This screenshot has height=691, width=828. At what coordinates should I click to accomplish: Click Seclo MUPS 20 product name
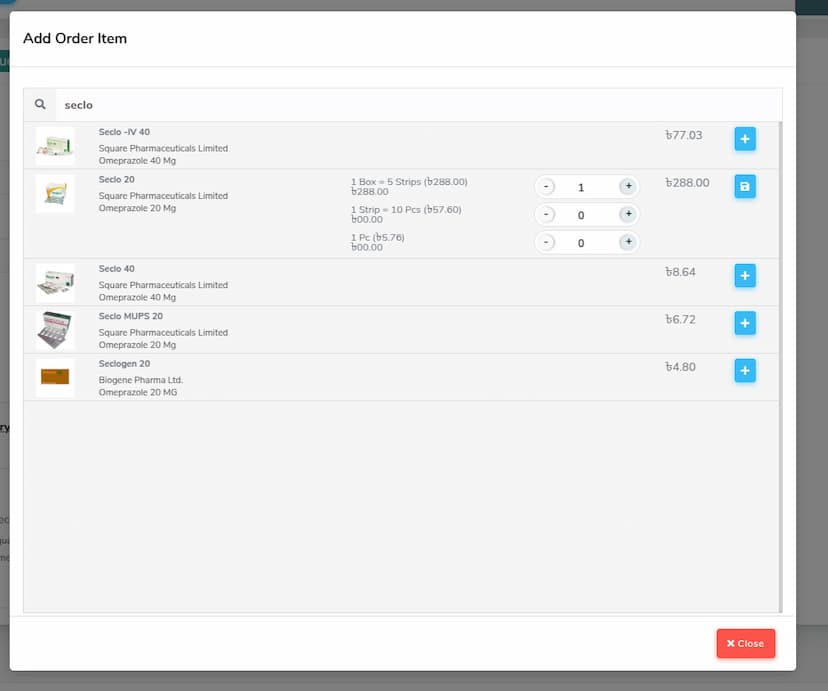pyautogui.click(x=130, y=316)
